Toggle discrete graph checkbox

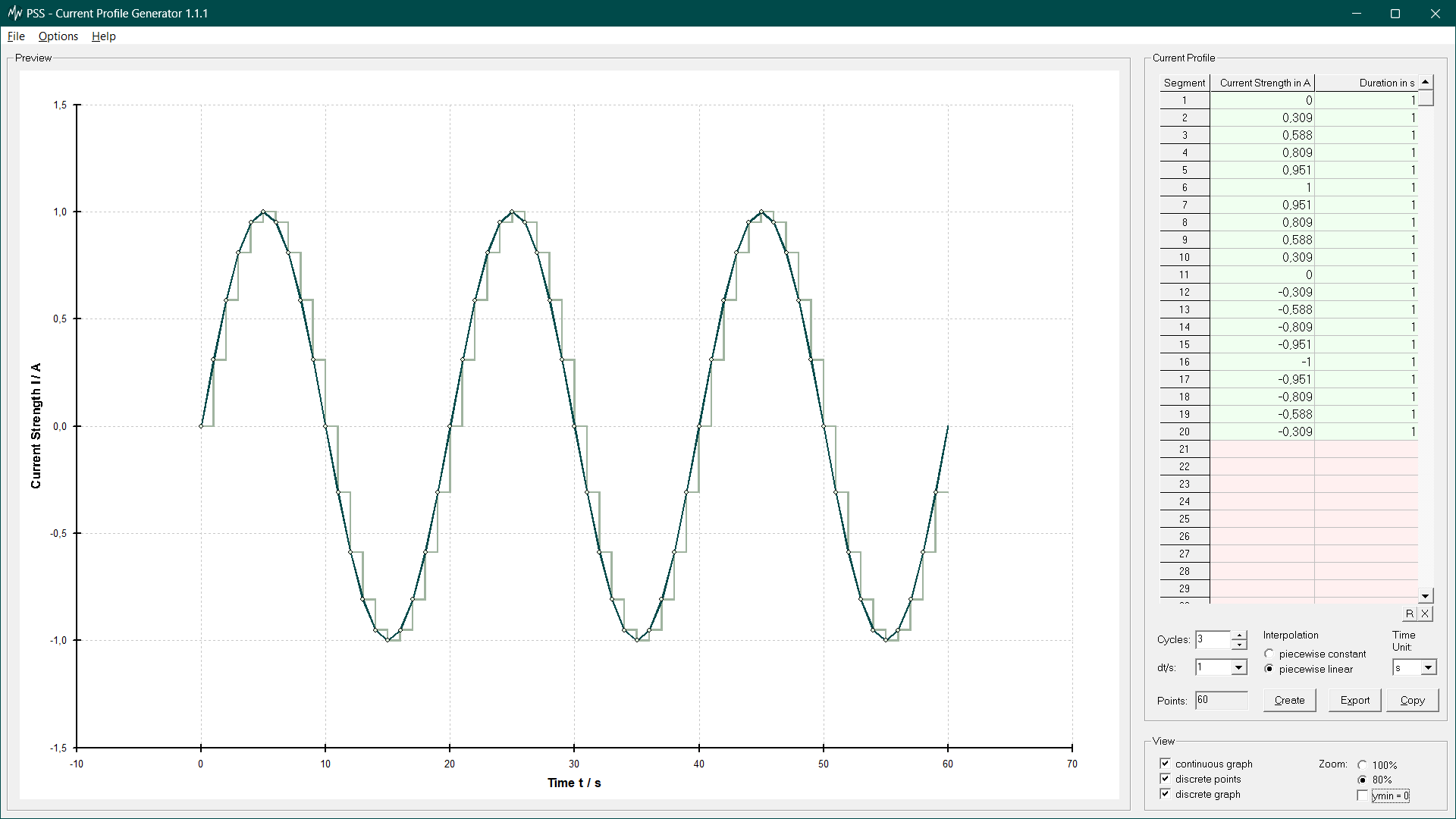pyautogui.click(x=1165, y=794)
